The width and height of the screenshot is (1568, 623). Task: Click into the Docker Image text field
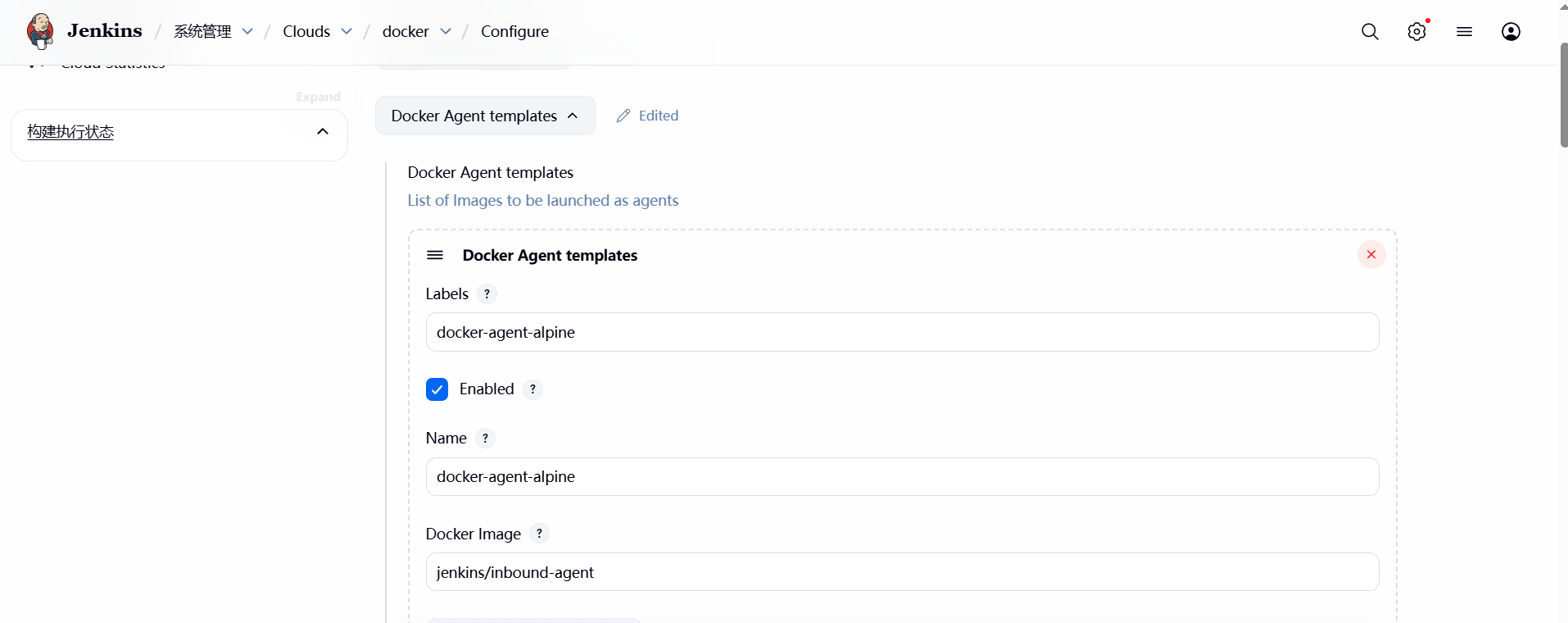coord(901,572)
